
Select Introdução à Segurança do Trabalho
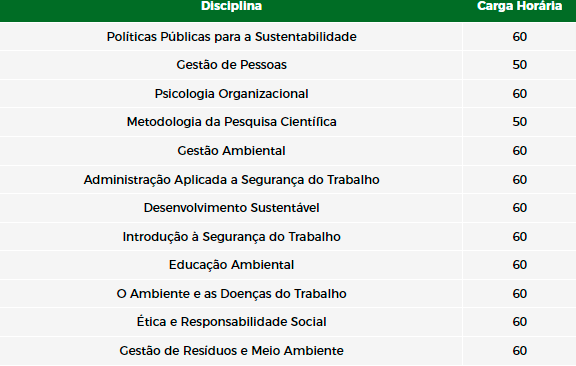point(231,237)
